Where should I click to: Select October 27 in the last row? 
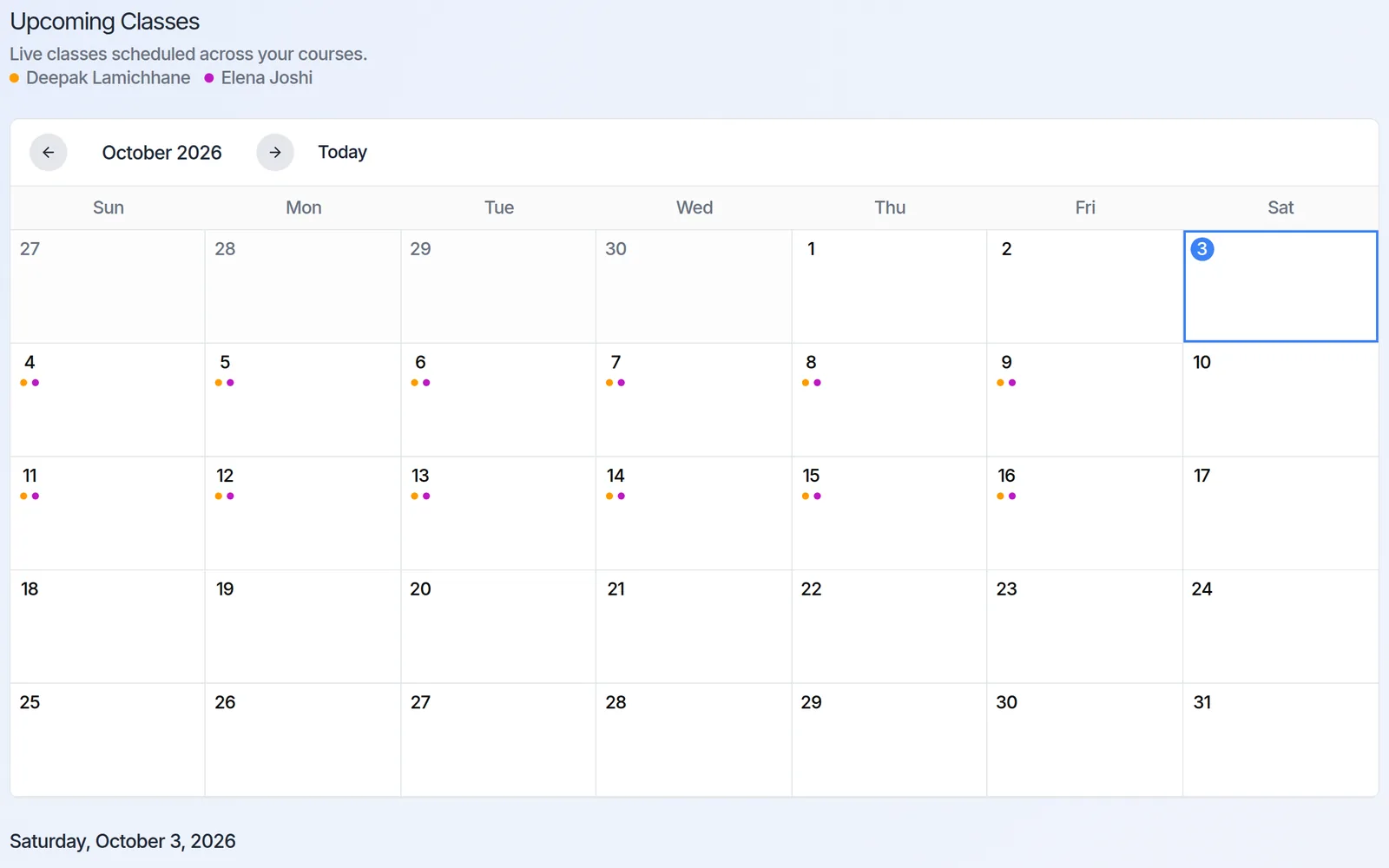tap(498, 740)
